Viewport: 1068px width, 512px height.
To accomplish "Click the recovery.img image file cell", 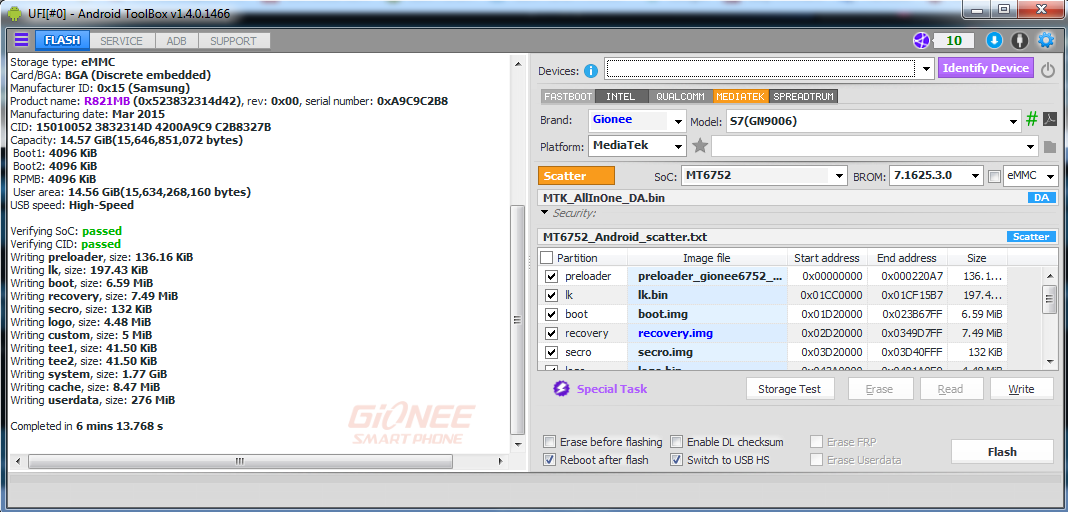I will [x=706, y=334].
